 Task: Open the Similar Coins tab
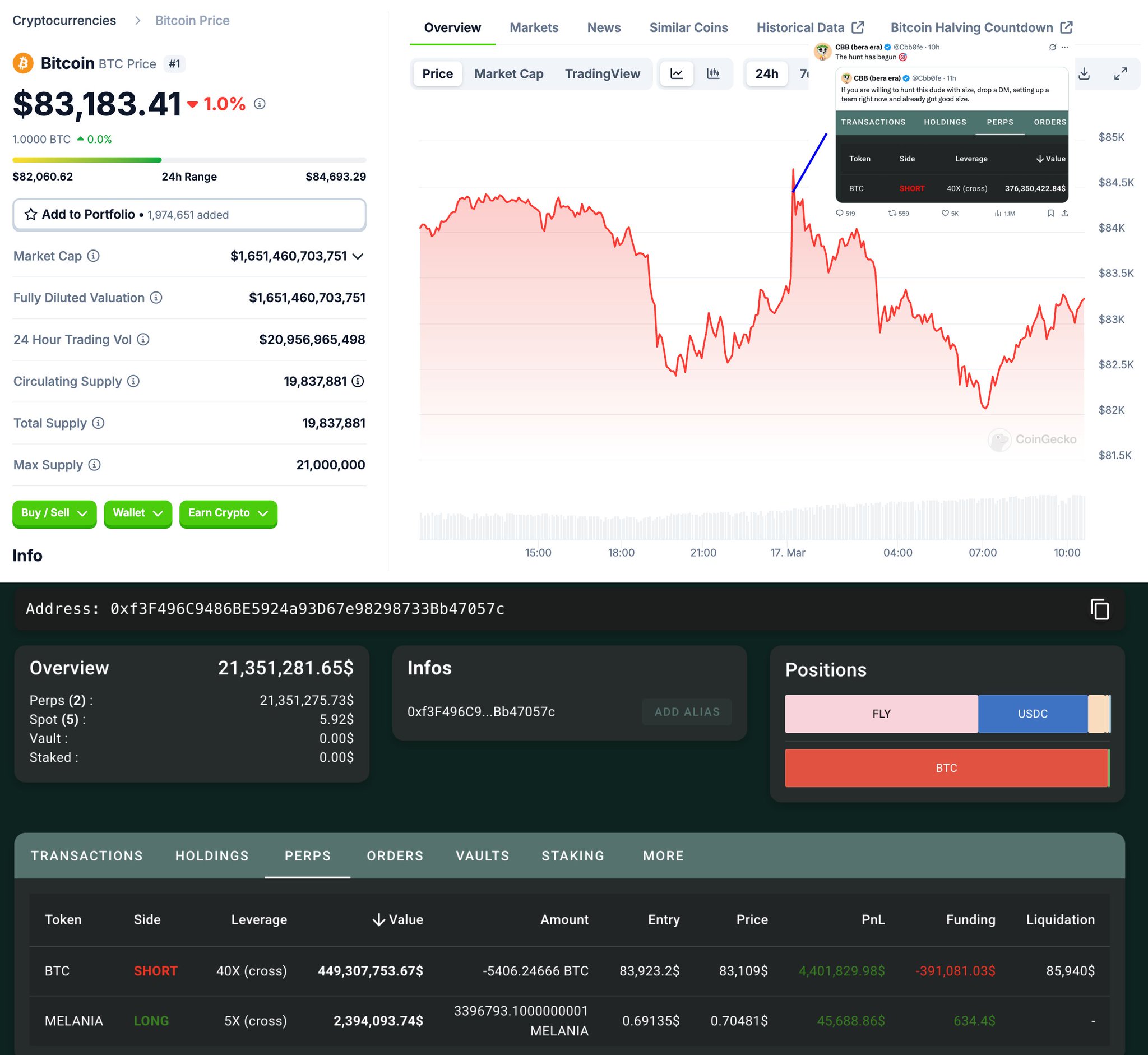[x=688, y=27]
